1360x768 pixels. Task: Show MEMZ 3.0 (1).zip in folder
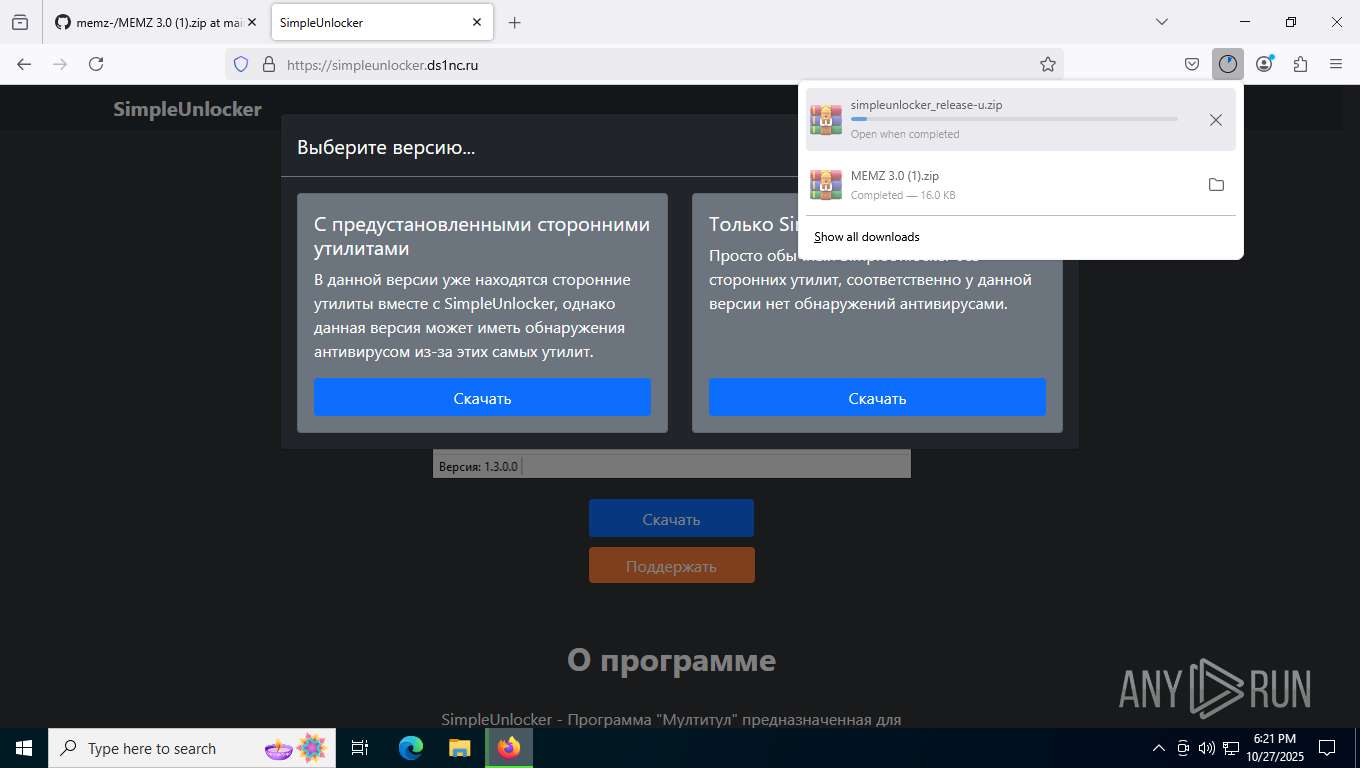[x=1216, y=185]
